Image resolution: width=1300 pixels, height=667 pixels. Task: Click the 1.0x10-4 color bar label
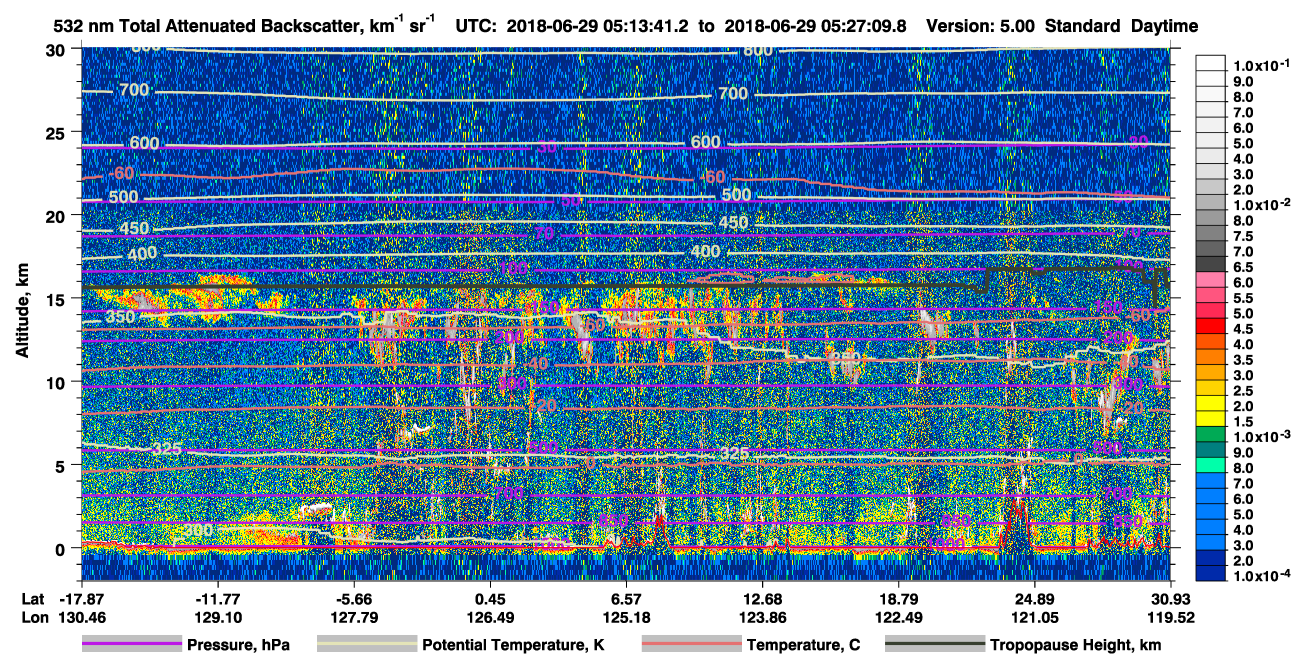tap(1259, 575)
